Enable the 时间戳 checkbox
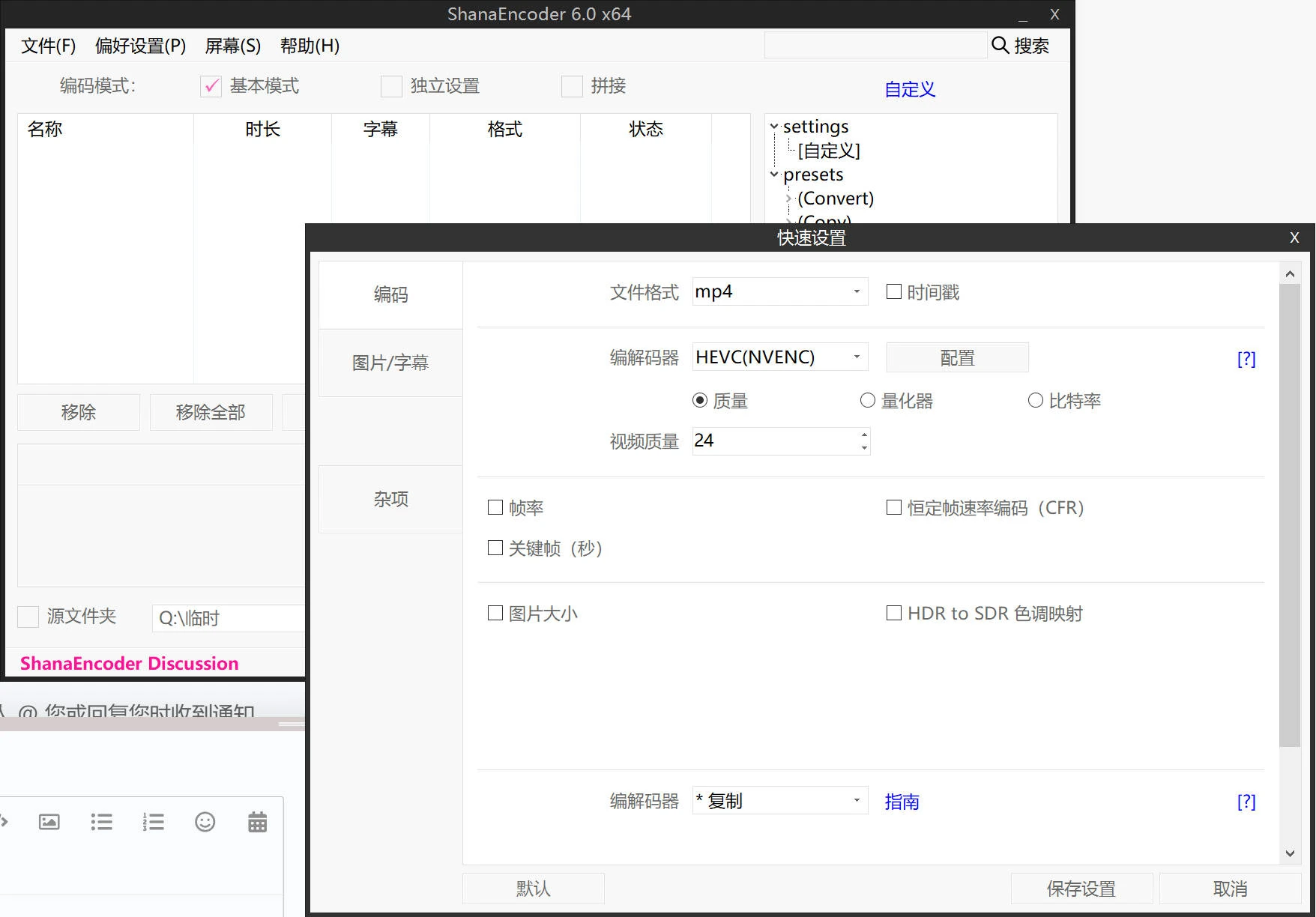1316x917 pixels. (x=893, y=291)
